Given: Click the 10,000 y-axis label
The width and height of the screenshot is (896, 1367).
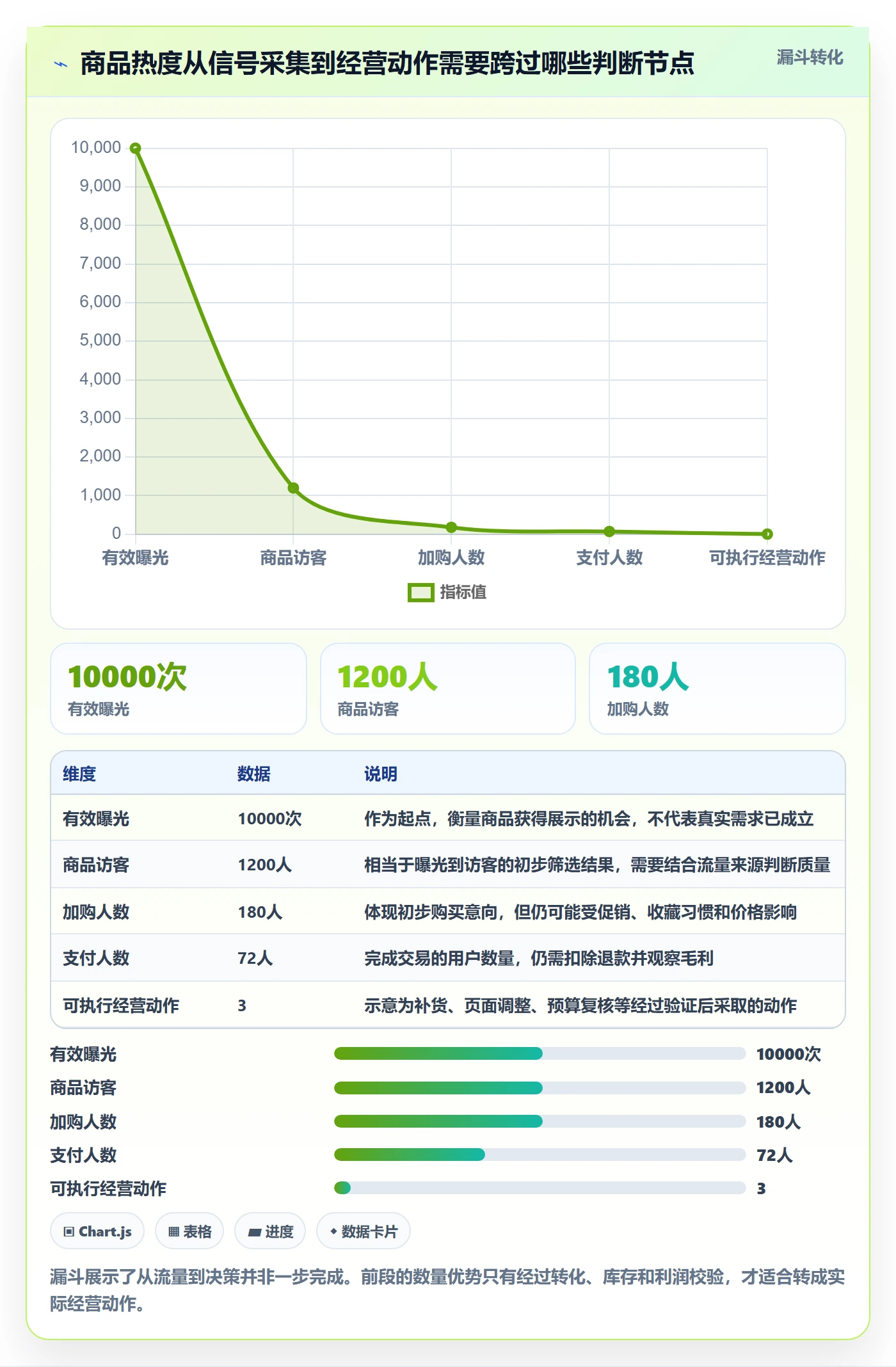Looking at the screenshot, I should pos(96,147).
